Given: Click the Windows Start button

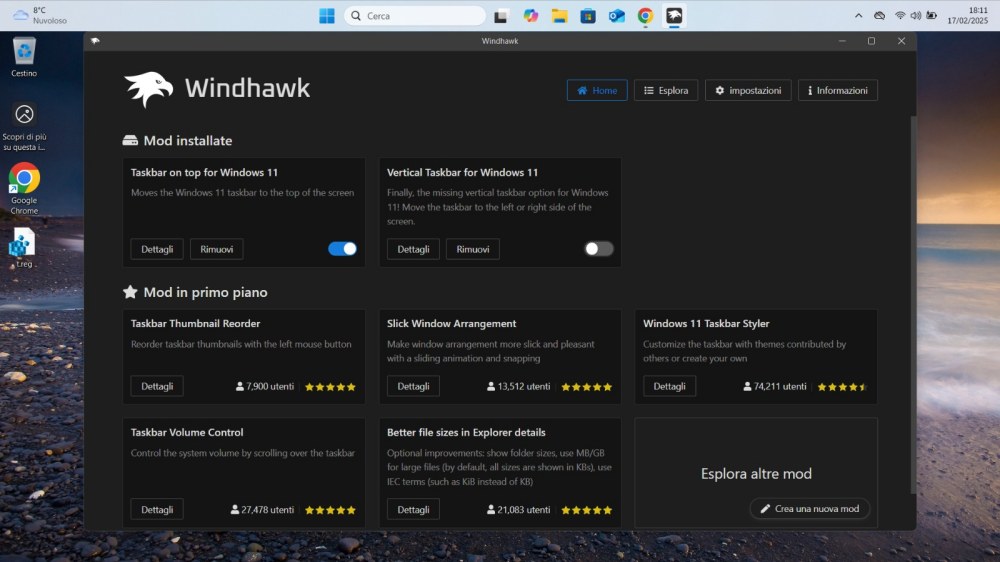Looking at the screenshot, I should coord(327,16).
